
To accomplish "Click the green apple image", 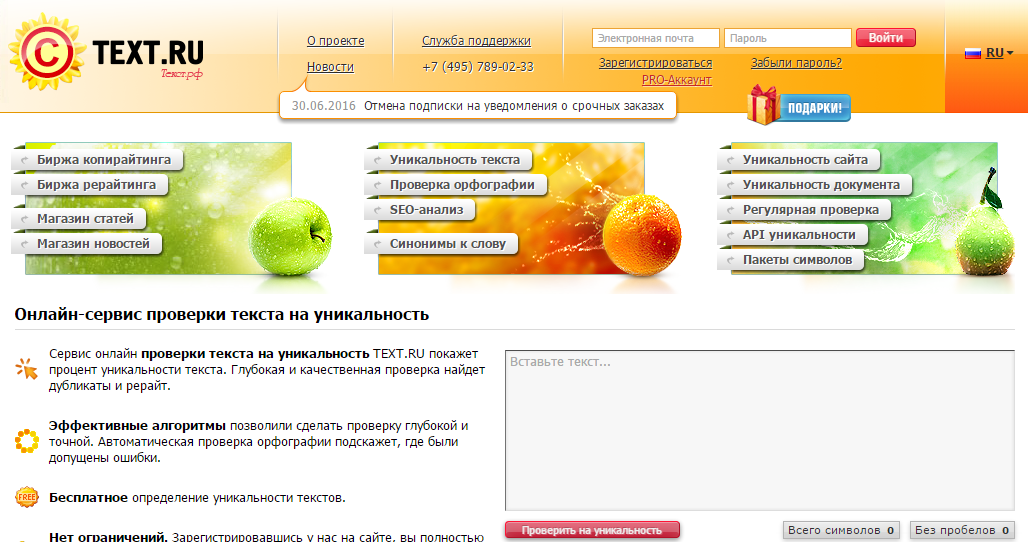I will [288, 234].
